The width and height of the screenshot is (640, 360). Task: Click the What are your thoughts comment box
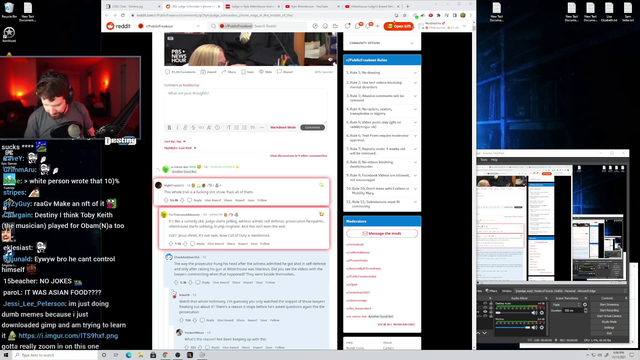point(245,105)
